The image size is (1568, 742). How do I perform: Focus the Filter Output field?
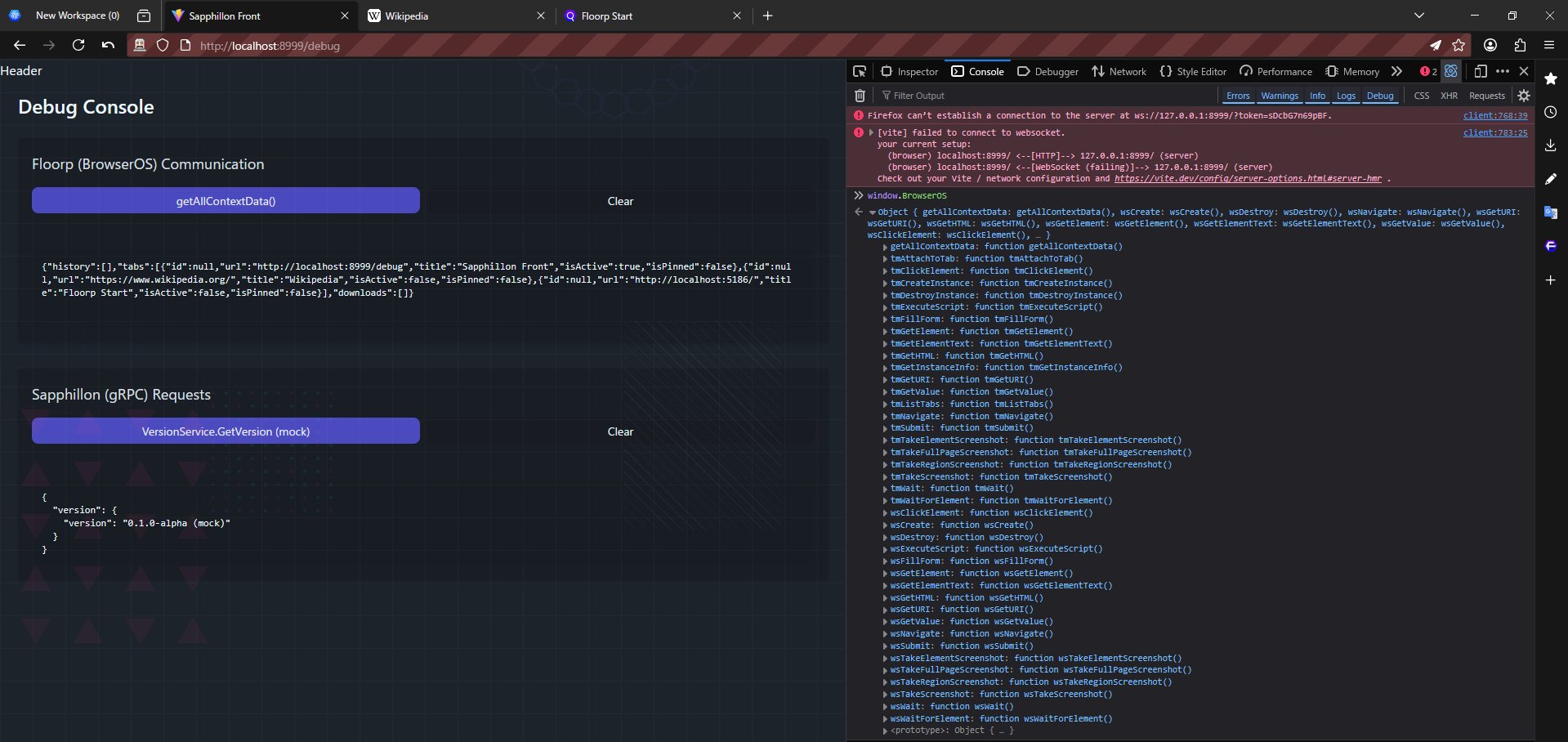pos(1046,96)
